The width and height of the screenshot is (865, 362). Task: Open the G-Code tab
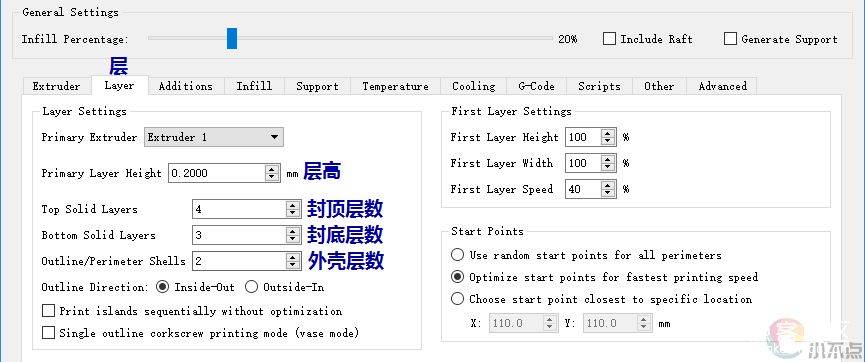click(536, 86)
